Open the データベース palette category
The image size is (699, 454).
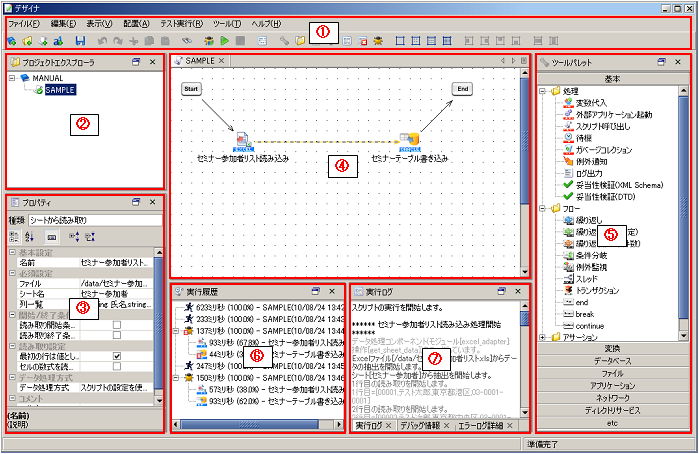point(611,358)
